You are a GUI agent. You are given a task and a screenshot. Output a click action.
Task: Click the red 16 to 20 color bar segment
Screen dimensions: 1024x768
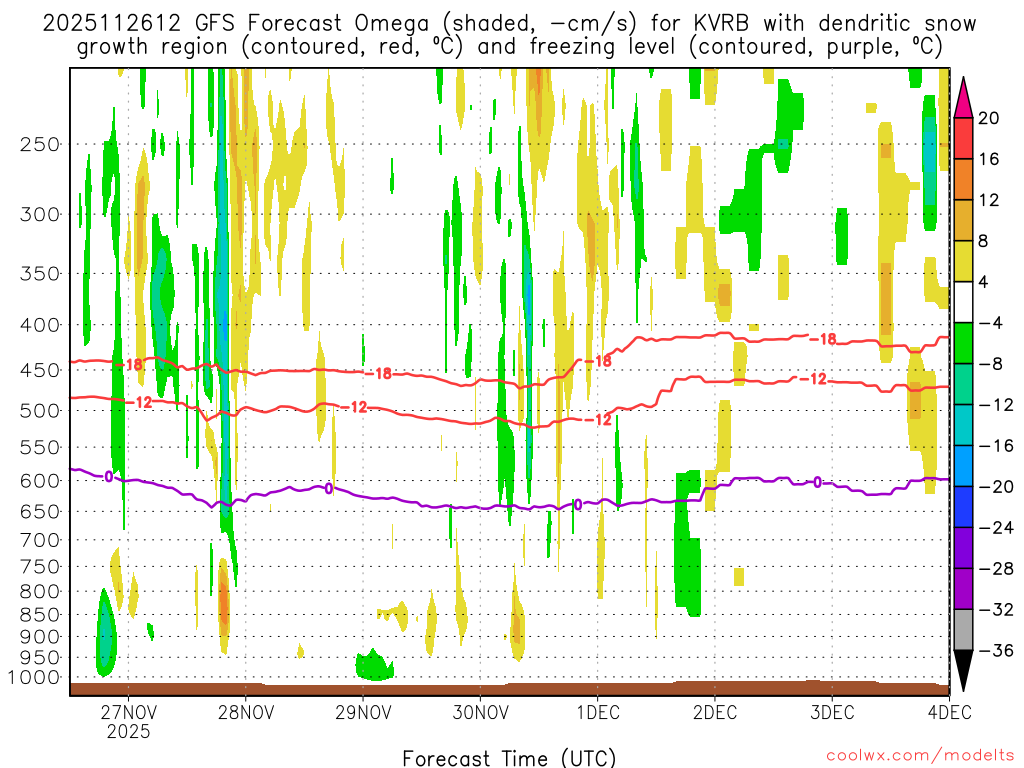[x=963, y=138]
